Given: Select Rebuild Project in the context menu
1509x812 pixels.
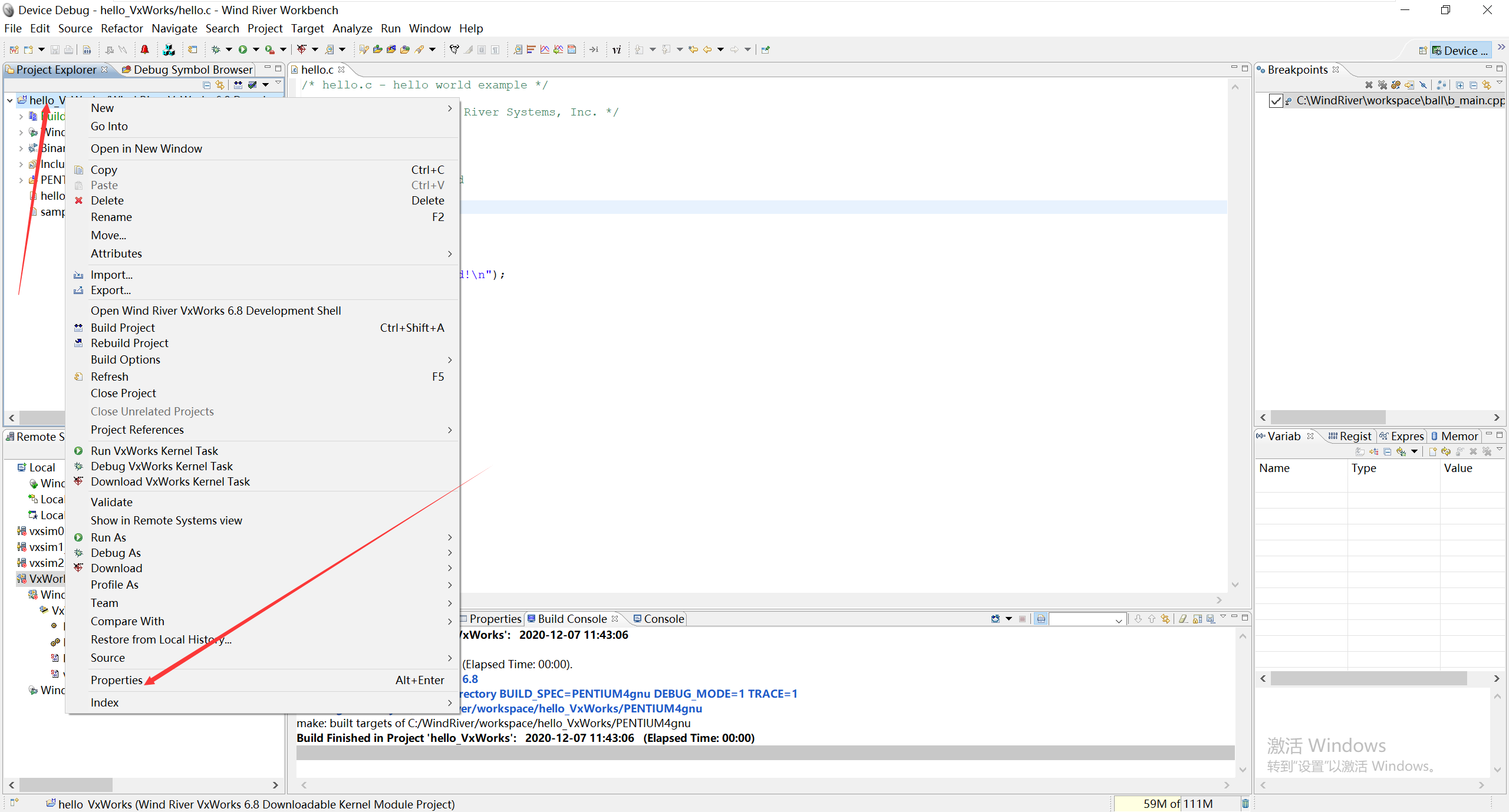Looking at the screenshot, I should [130, 343].
